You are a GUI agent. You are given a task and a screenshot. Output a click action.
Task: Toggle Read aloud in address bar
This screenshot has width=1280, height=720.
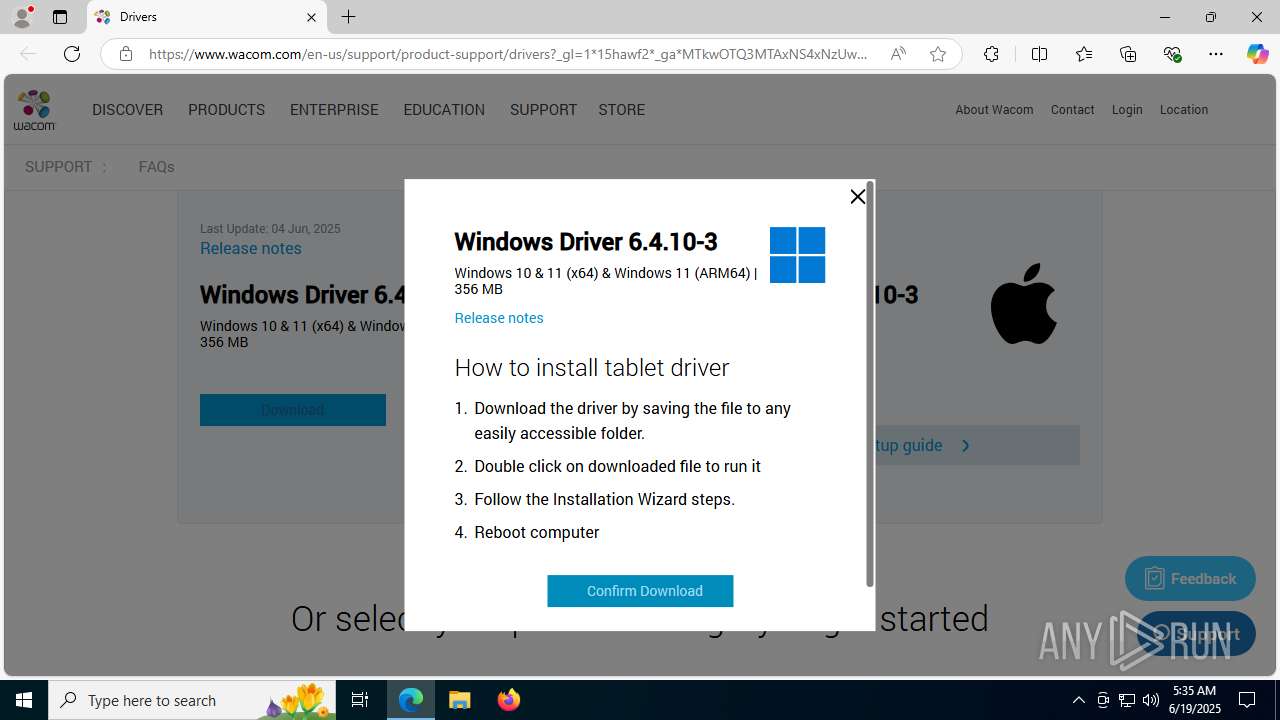coord(898,54)
